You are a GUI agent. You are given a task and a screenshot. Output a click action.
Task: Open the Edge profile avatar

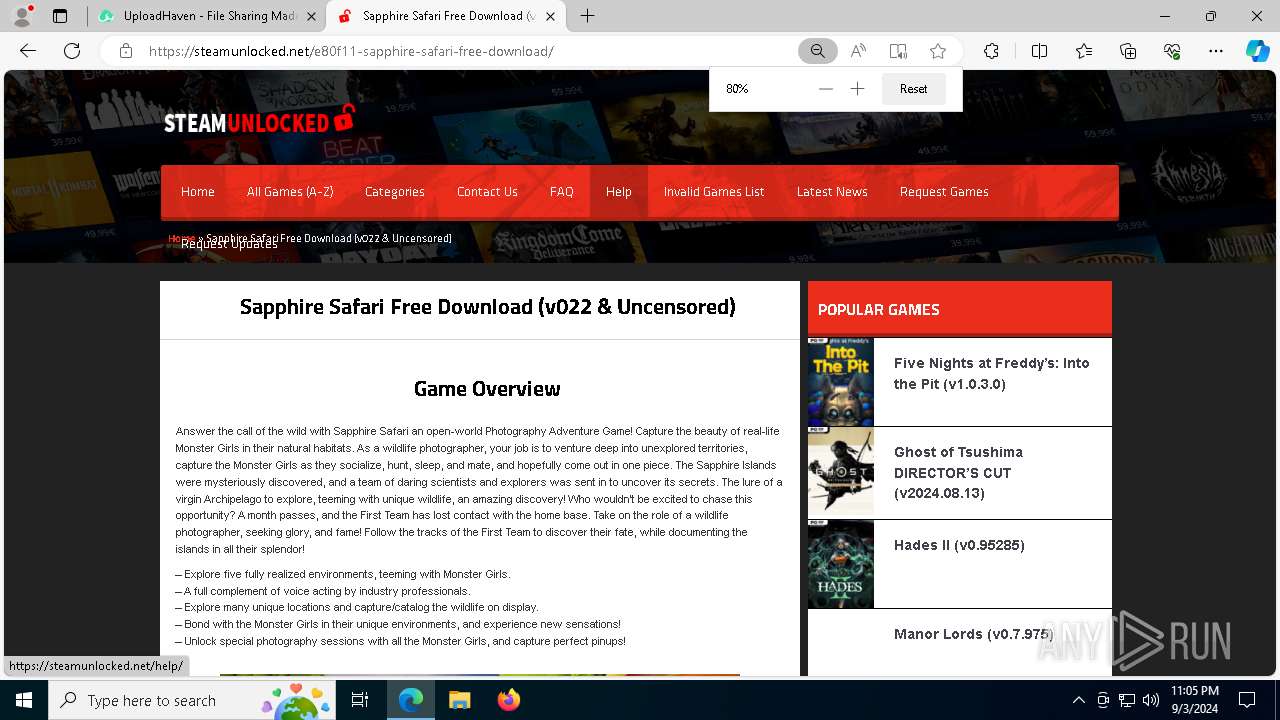pyautogui.click(x=22, y=16)
